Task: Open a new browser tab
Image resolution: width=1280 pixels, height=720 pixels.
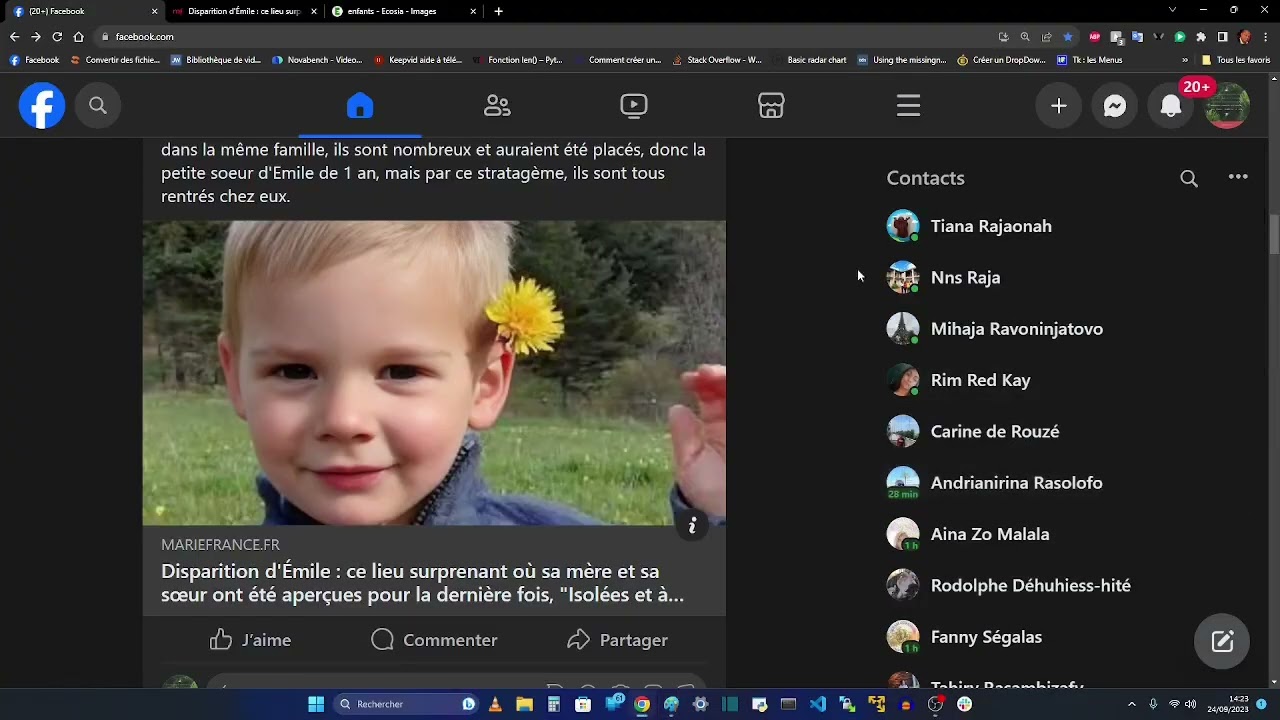Action: point(499,11)
